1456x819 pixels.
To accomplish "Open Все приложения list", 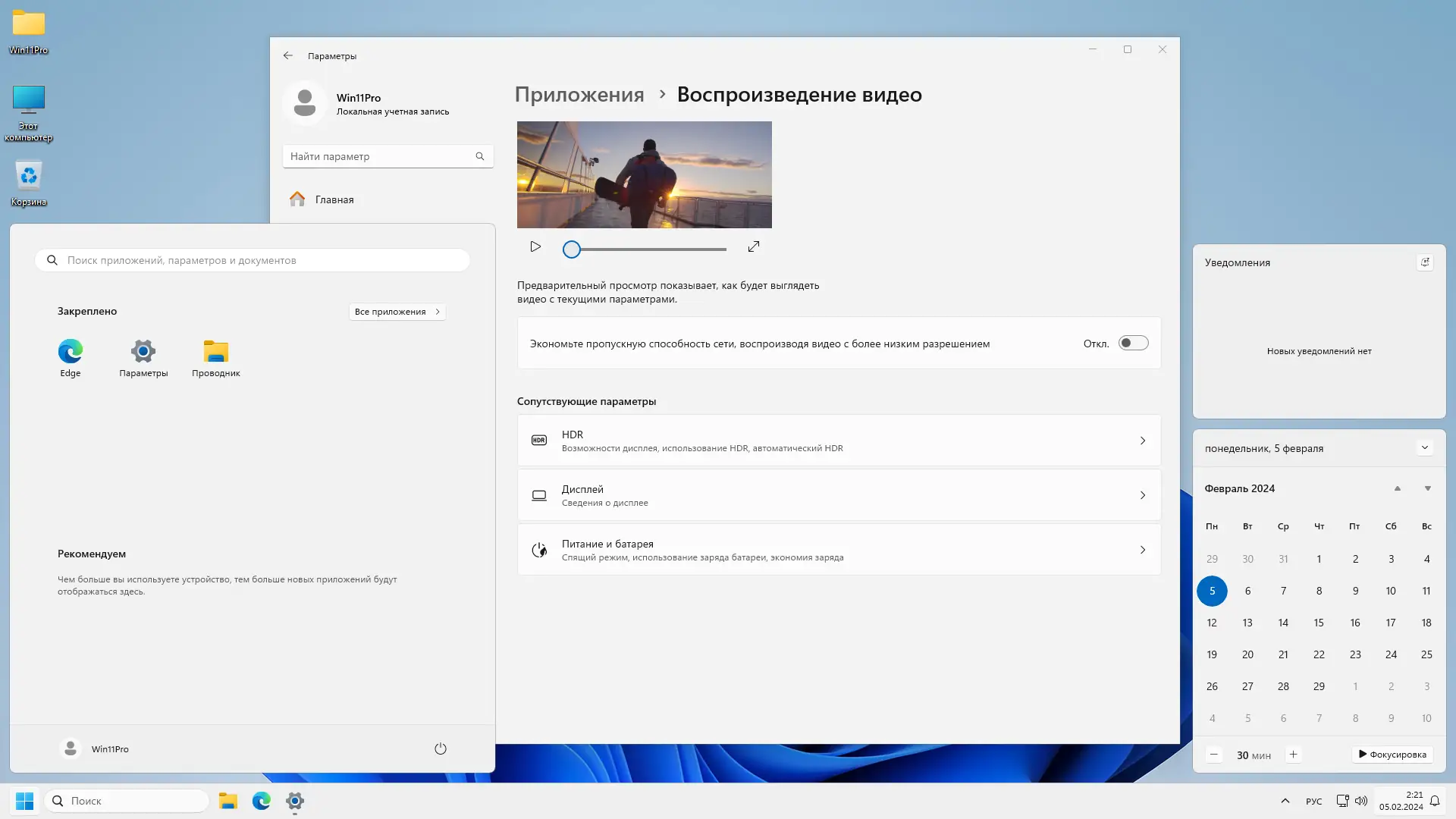I will [397, 311].
